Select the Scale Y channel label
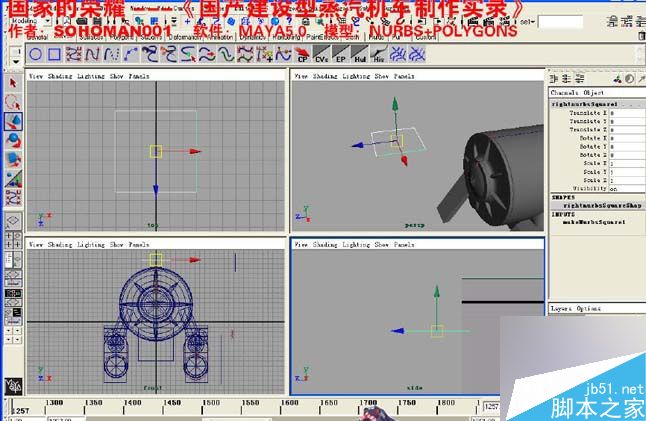Image resolution: width=646 pixels, height=421 pixels. [595, 171]
